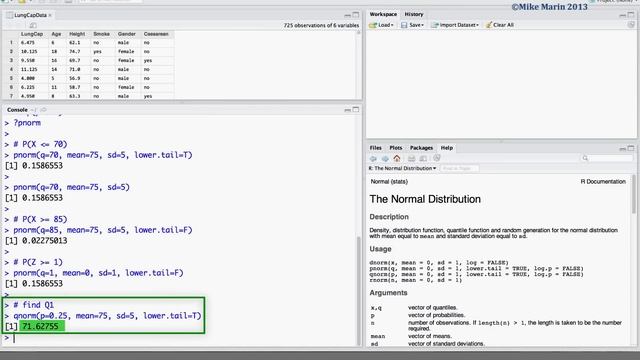Open the Packages tab
The image size is (640, 360).
pos(421,148)
